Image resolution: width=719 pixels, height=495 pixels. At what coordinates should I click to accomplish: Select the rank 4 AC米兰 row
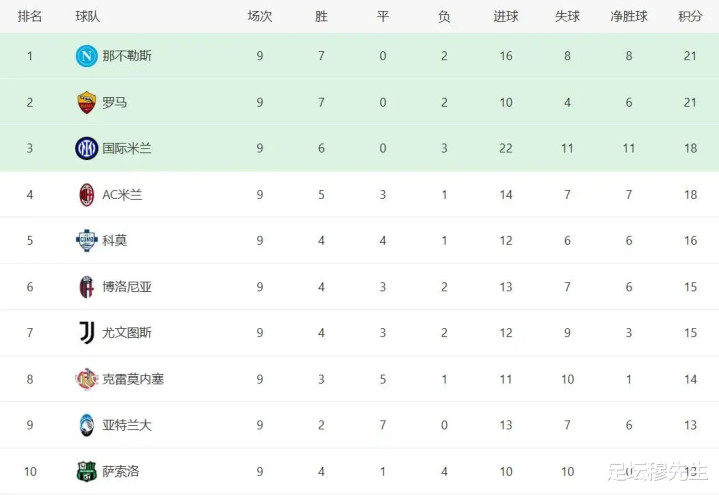tap(359, 194)
